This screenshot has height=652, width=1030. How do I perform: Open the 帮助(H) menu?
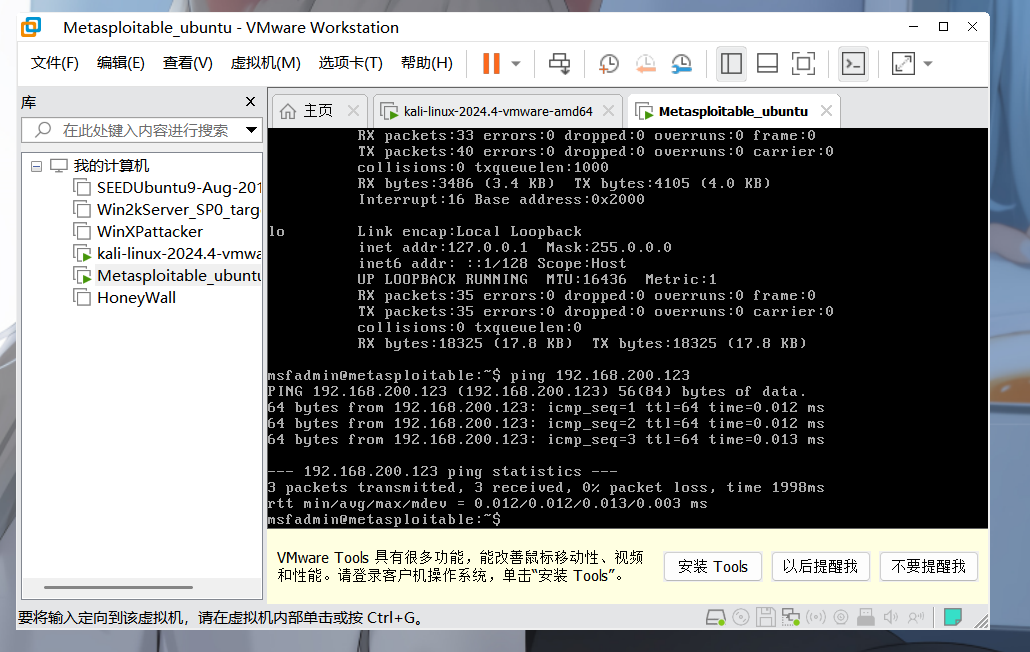427,63
